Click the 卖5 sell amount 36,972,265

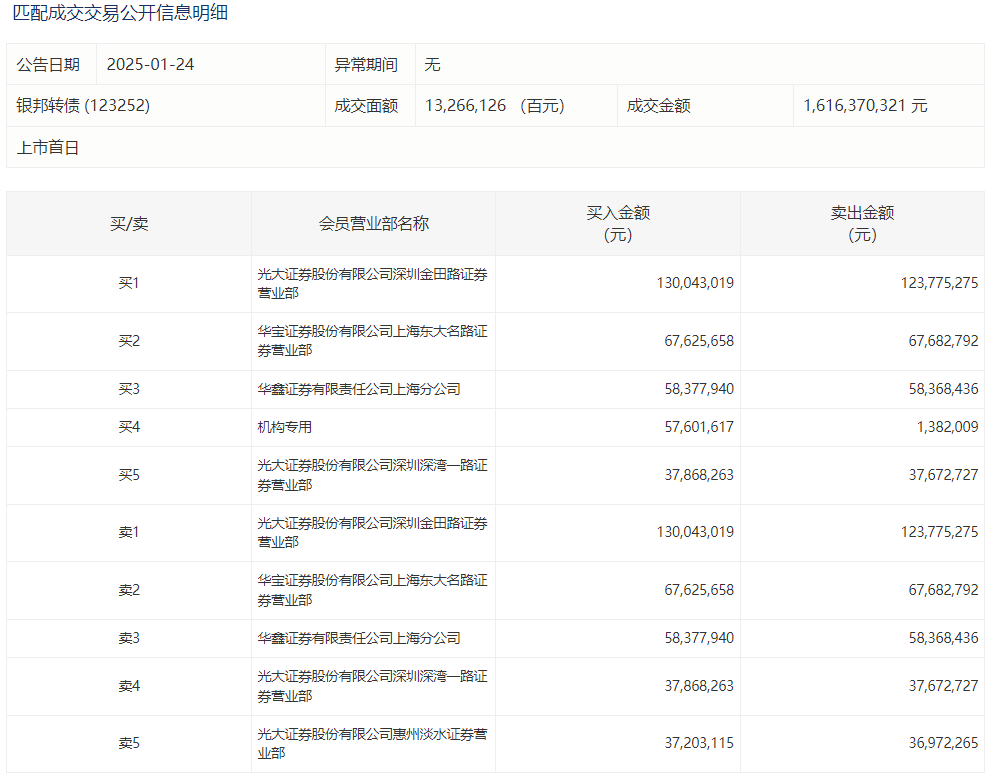point(943,743)
